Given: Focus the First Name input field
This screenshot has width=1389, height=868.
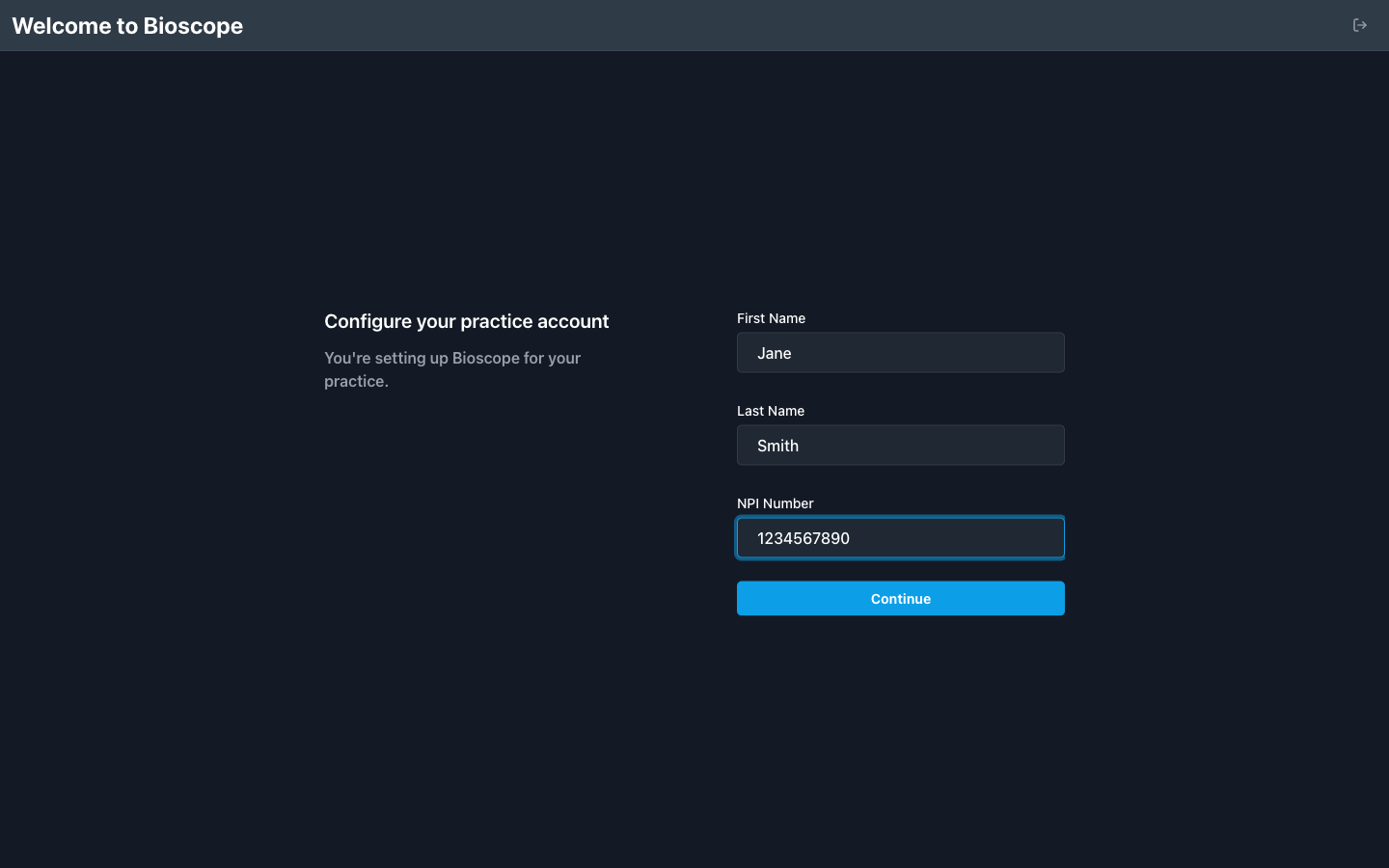Looking at the screenshot, I should pyautogui.click(x=901, y=353).
